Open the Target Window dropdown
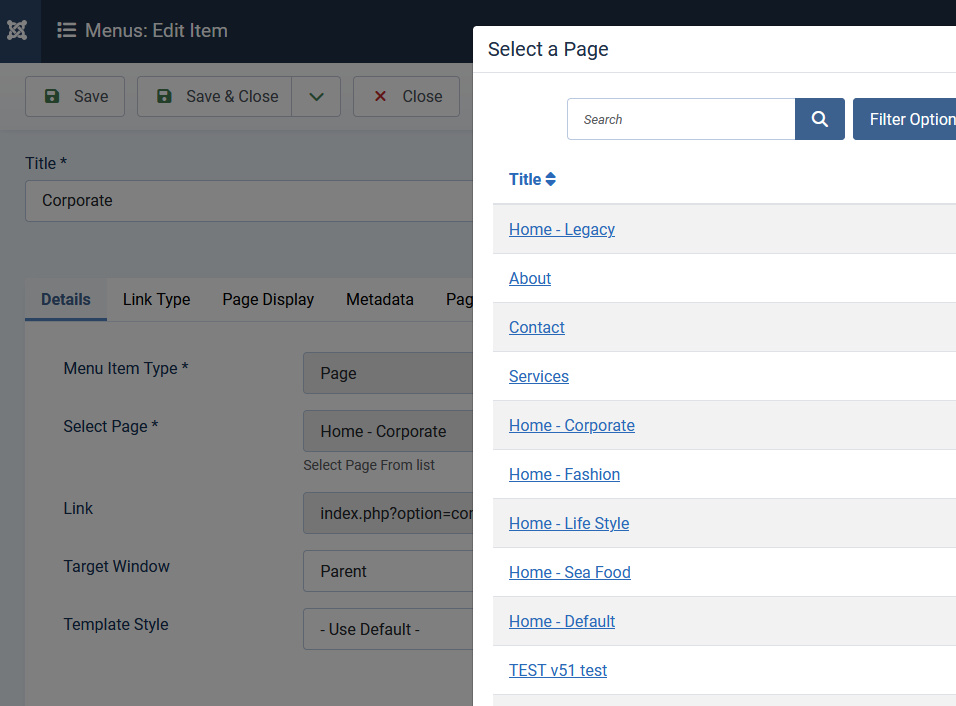The height and width of the screenshot is (706, 956). coord(388,571)
